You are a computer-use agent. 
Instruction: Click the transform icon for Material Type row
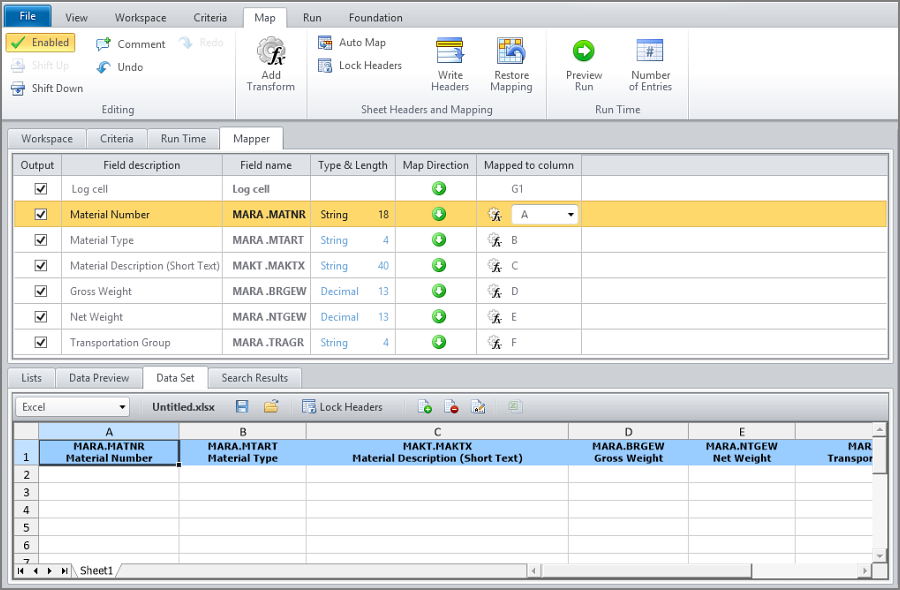[x=494, y=240]
